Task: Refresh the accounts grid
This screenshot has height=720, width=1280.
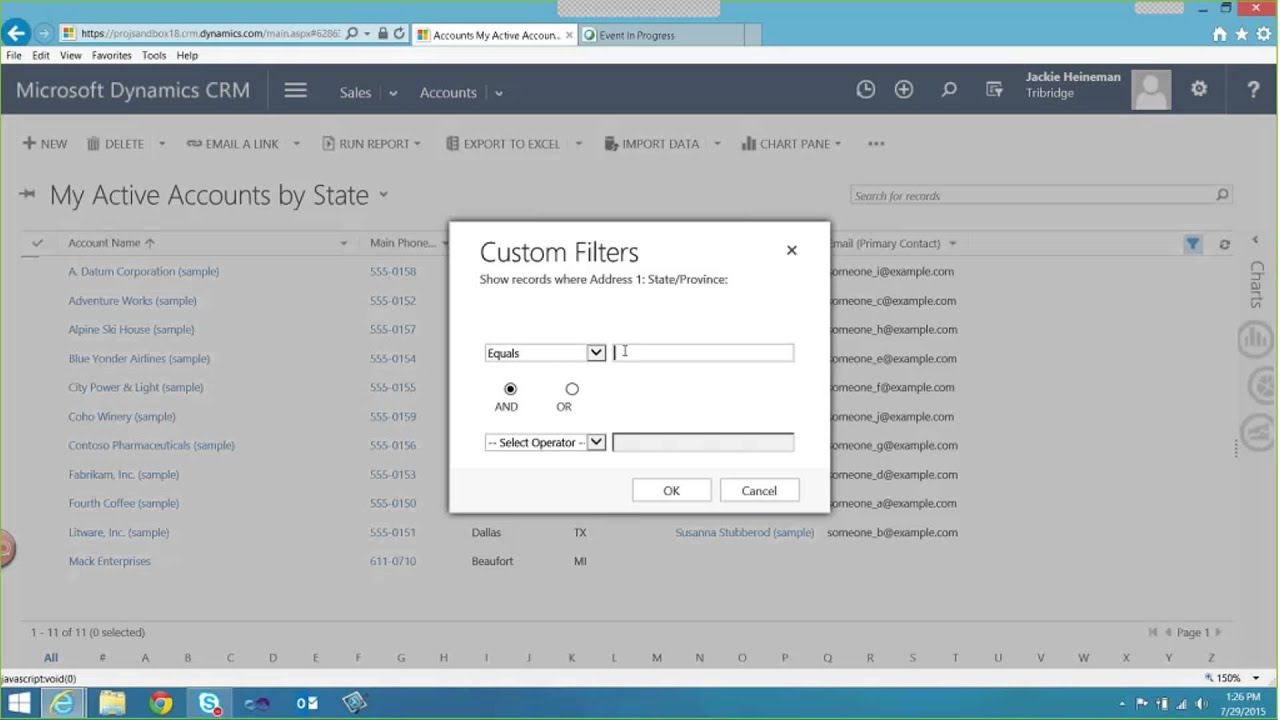Action: tap(1224, 244)
